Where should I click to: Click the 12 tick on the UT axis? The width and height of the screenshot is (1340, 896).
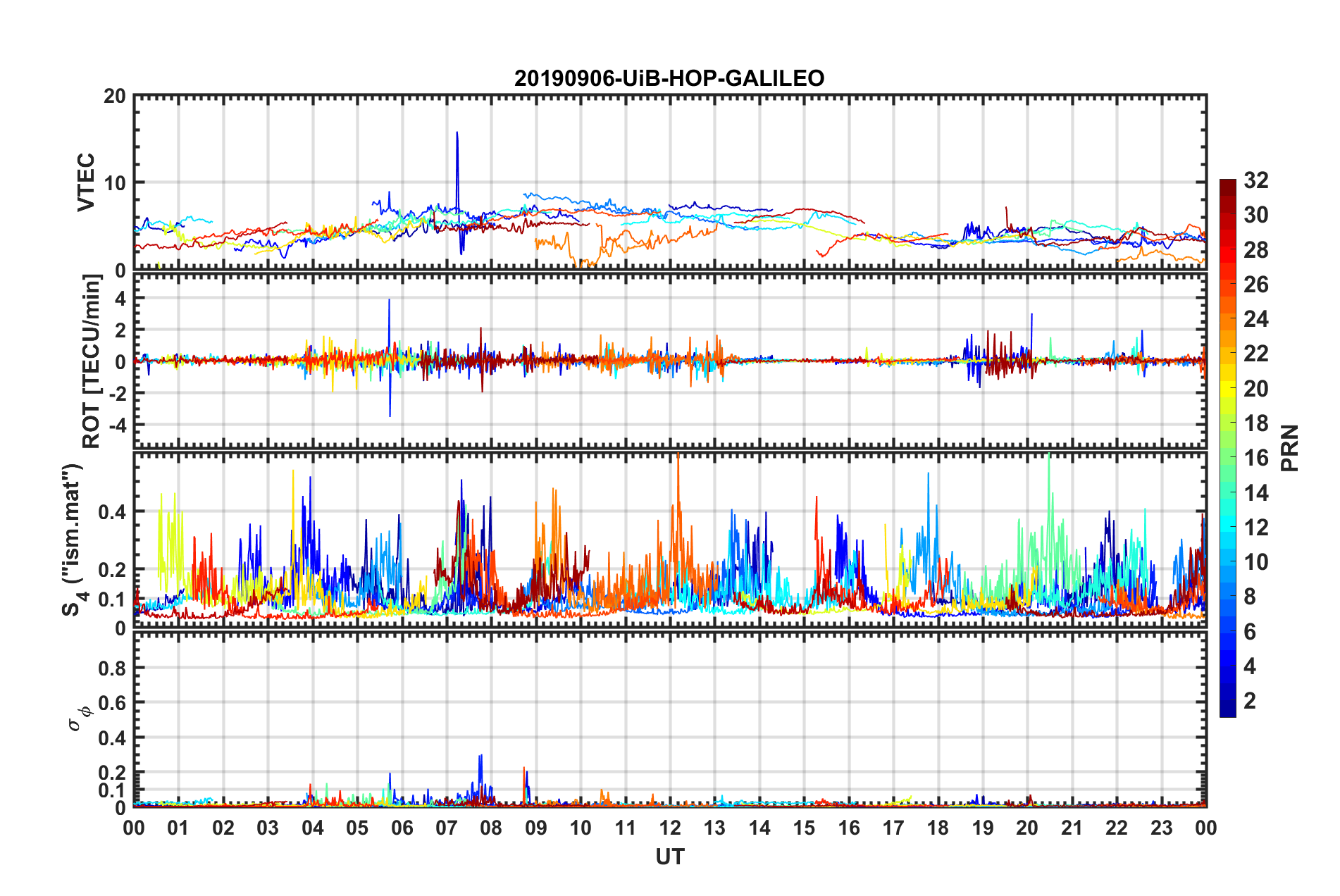tap(670, 828)
